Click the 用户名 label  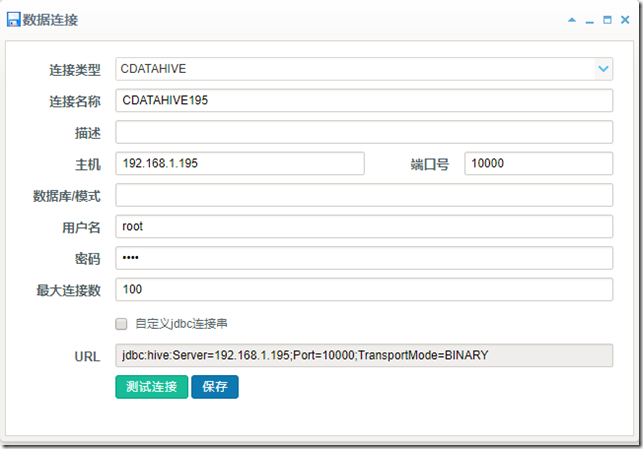click(x=81, y=228)
